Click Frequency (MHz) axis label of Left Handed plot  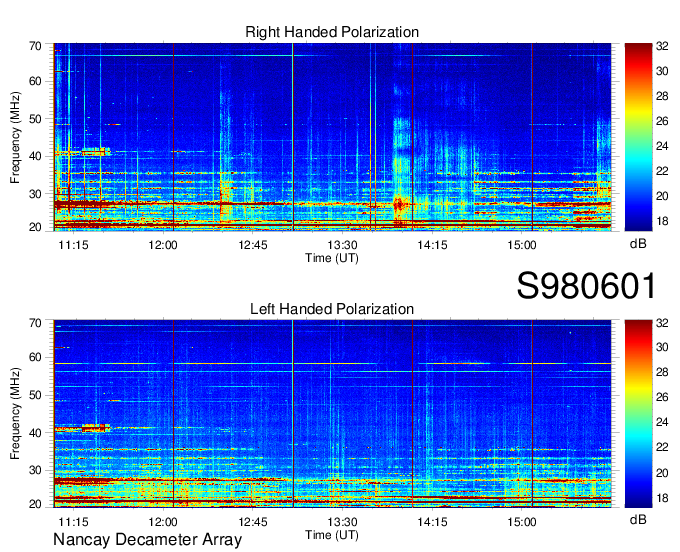15,414
